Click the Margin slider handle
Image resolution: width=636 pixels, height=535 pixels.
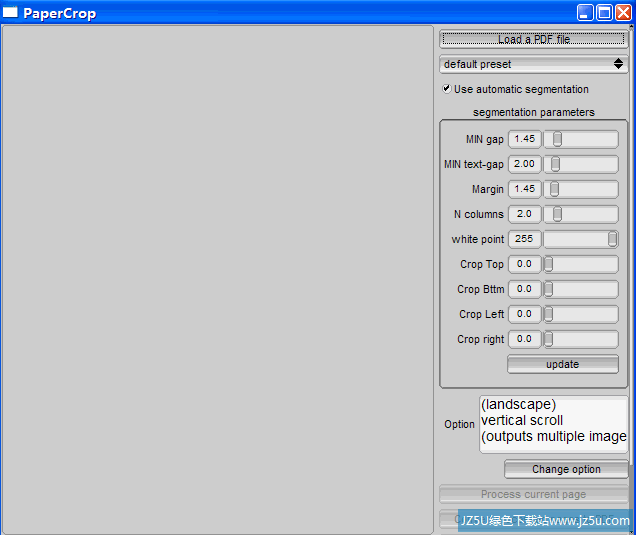point(554,189)
